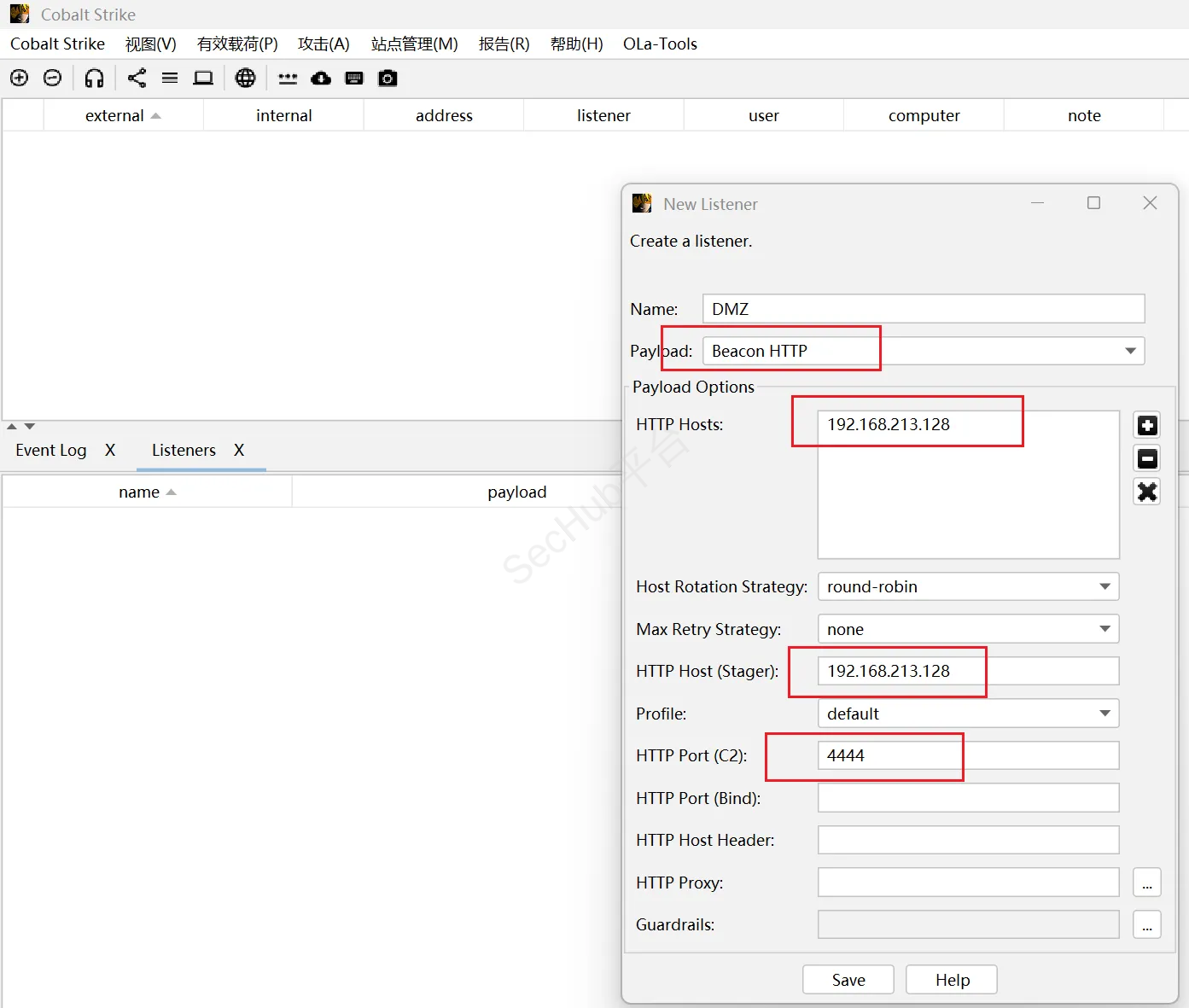Screen dimensions: 1189x1008
Task: Open downloads via cloud icon
Action: [x=321, y=79]
